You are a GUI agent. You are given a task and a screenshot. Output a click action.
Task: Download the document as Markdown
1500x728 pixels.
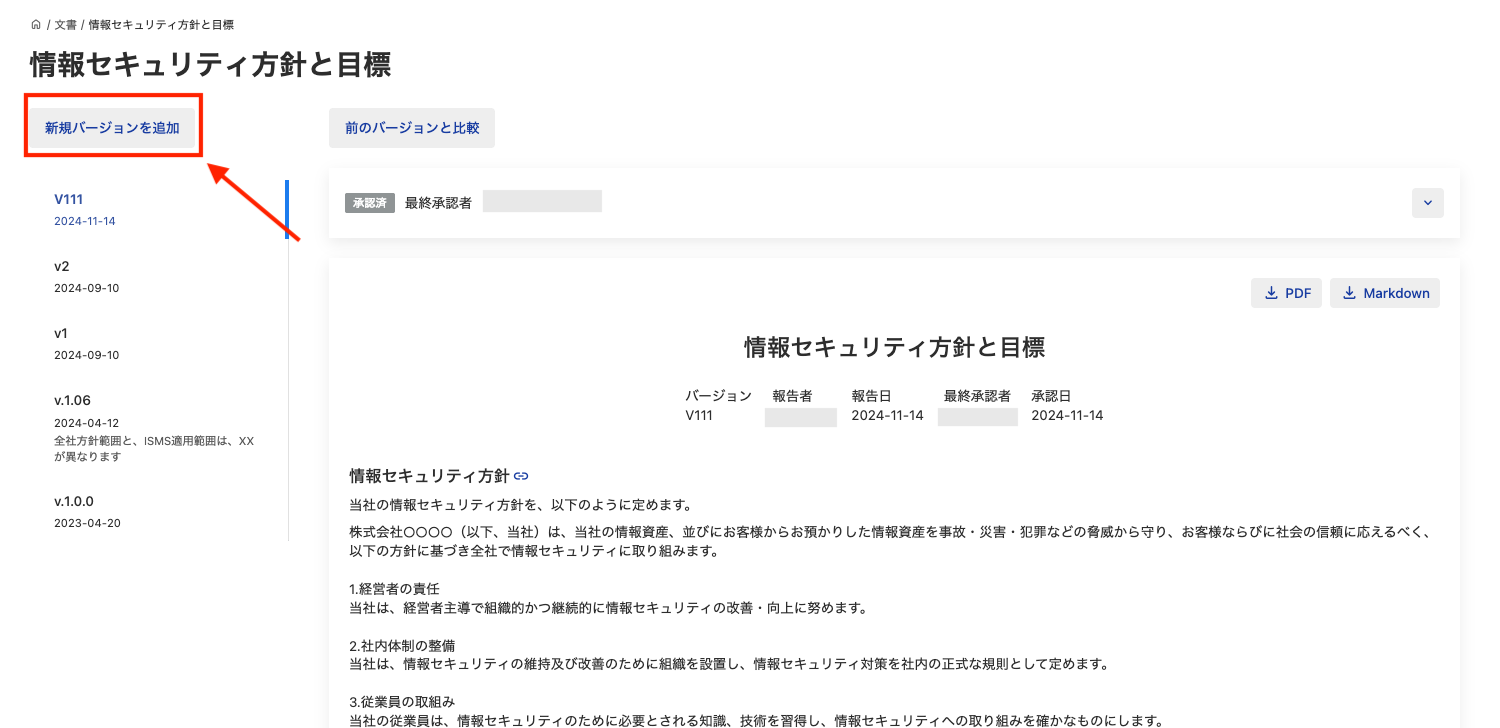(1385, 293)
